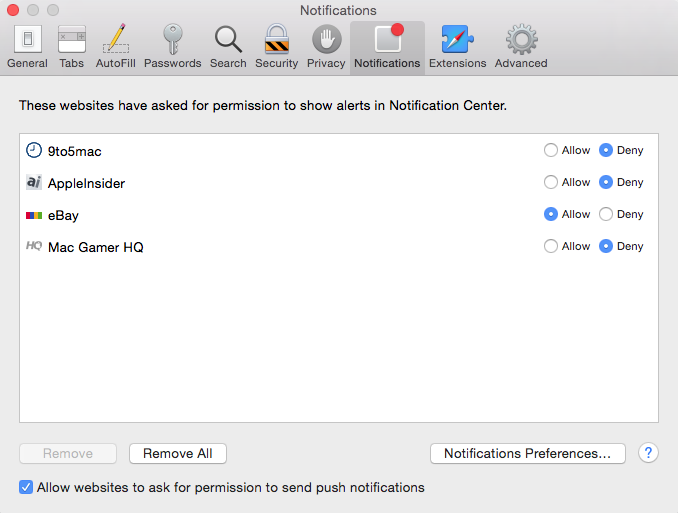Open help with the question mark button
Image resolution: width=678 pixels, height=513 pixels.
648,453
